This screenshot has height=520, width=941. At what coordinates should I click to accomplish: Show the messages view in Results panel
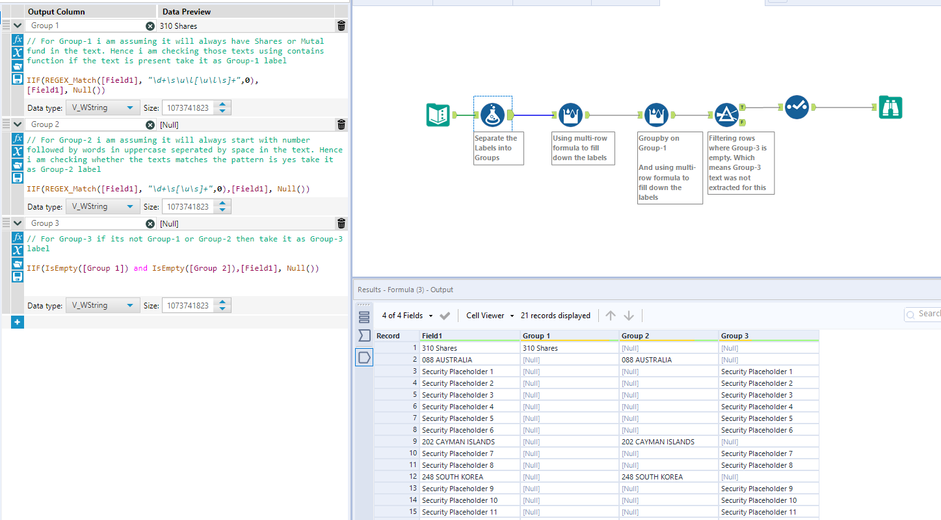(364, 335)
